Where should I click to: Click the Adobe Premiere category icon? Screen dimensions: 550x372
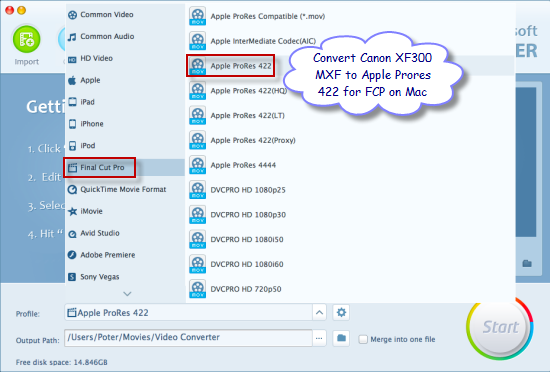72,255
